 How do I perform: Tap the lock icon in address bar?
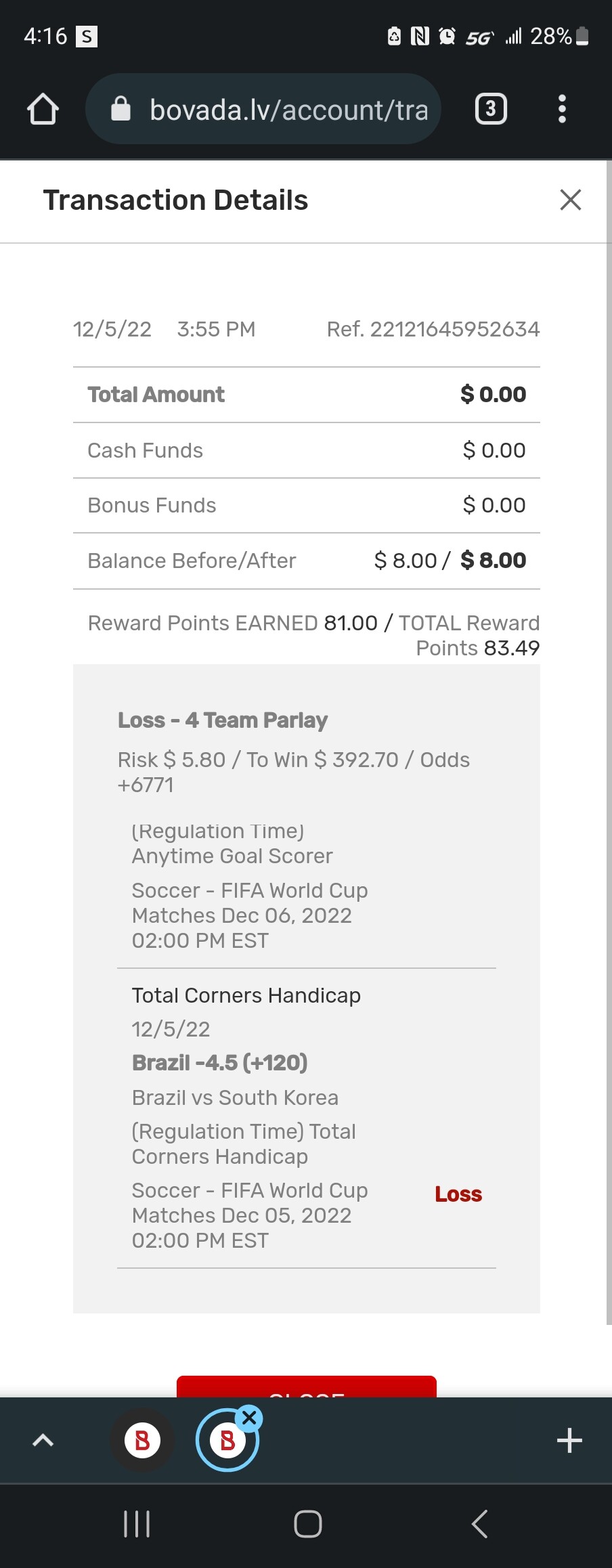coord(121,108)
